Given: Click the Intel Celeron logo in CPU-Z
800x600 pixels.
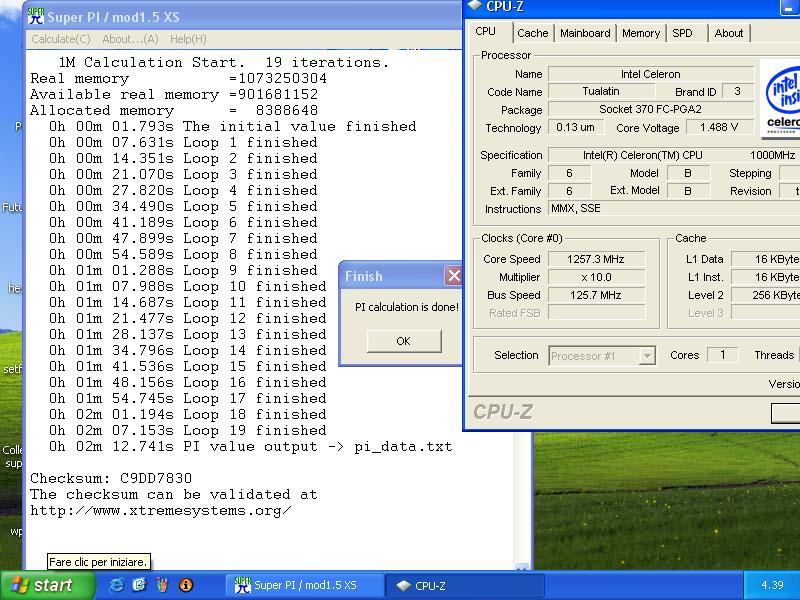Looking at the screenshot, I should click(x=780, y=99).
